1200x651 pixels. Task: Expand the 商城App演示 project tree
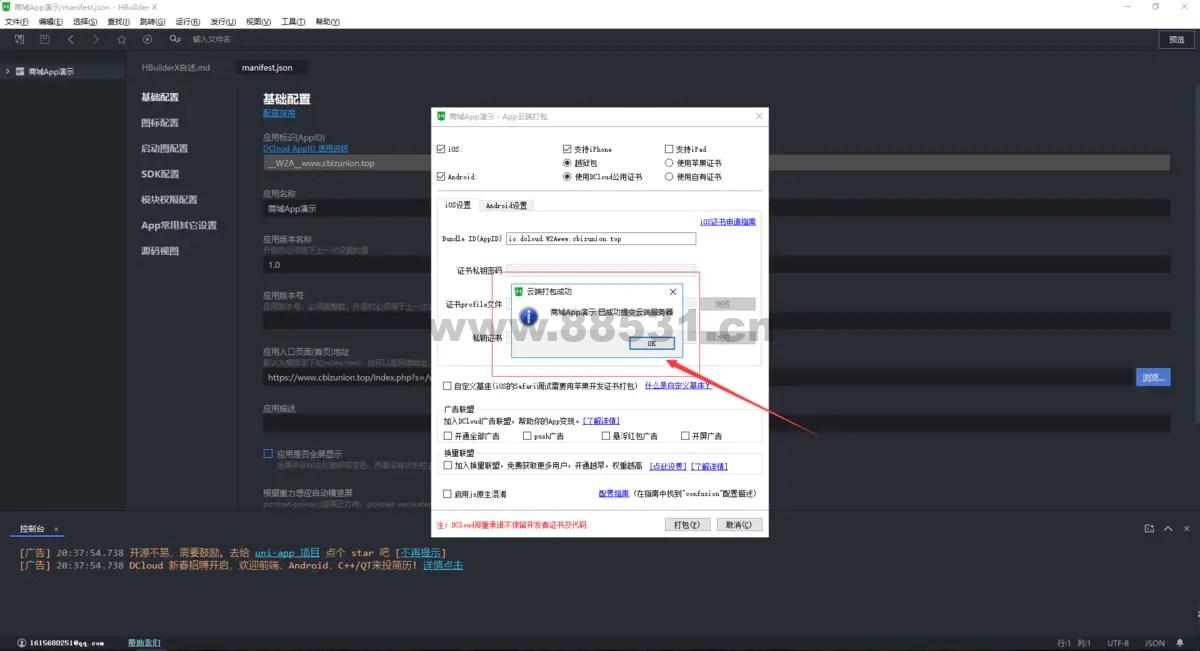coord(8,72)
